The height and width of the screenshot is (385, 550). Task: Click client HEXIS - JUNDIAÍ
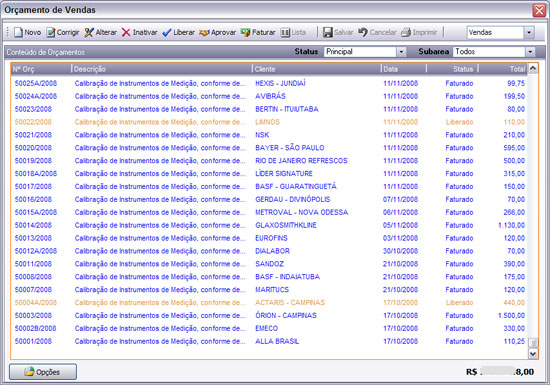(280, 83)
